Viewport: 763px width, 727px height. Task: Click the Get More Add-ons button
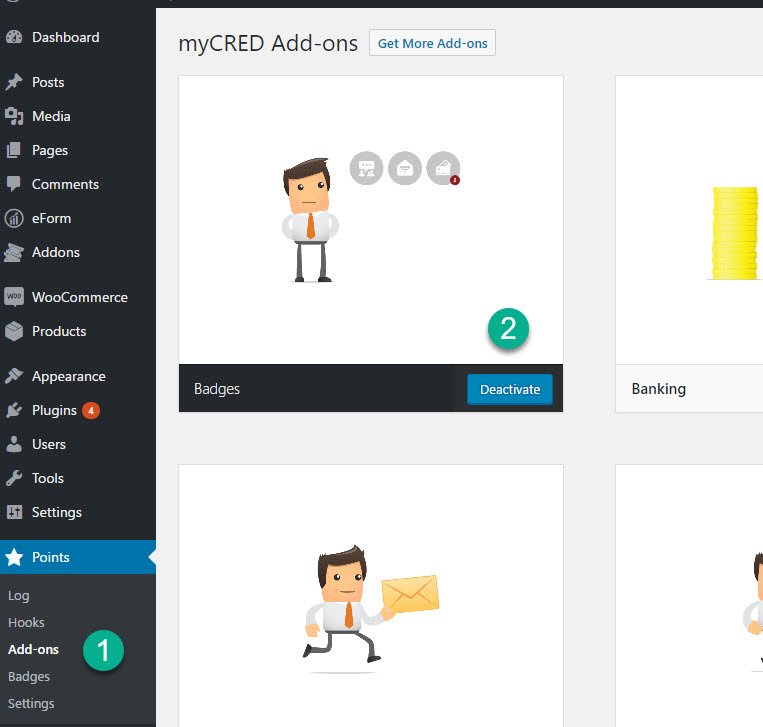(432, 43)
